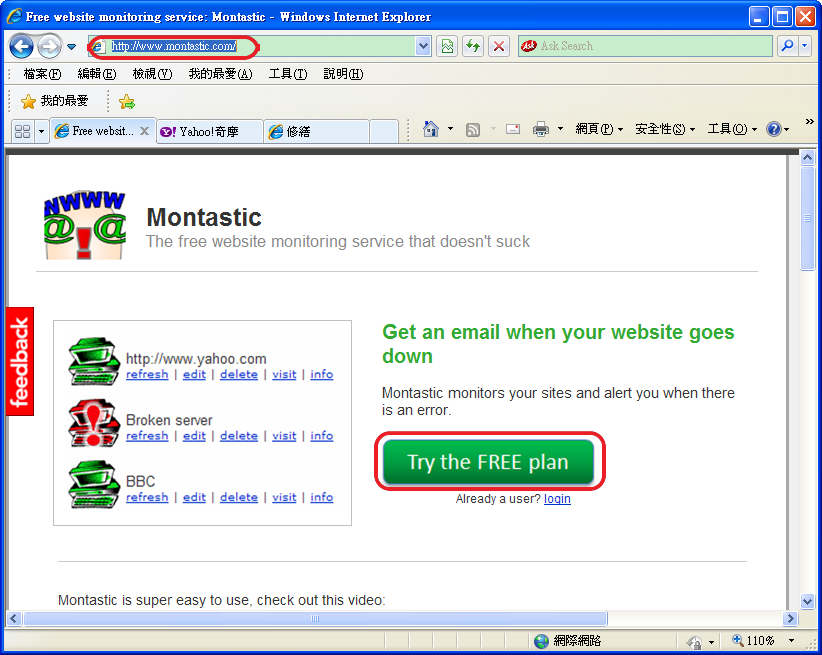The width and height of the screenshot is (822, 655).
Task: Open the 我的最愛(A) menu
Action: [220, 74]
